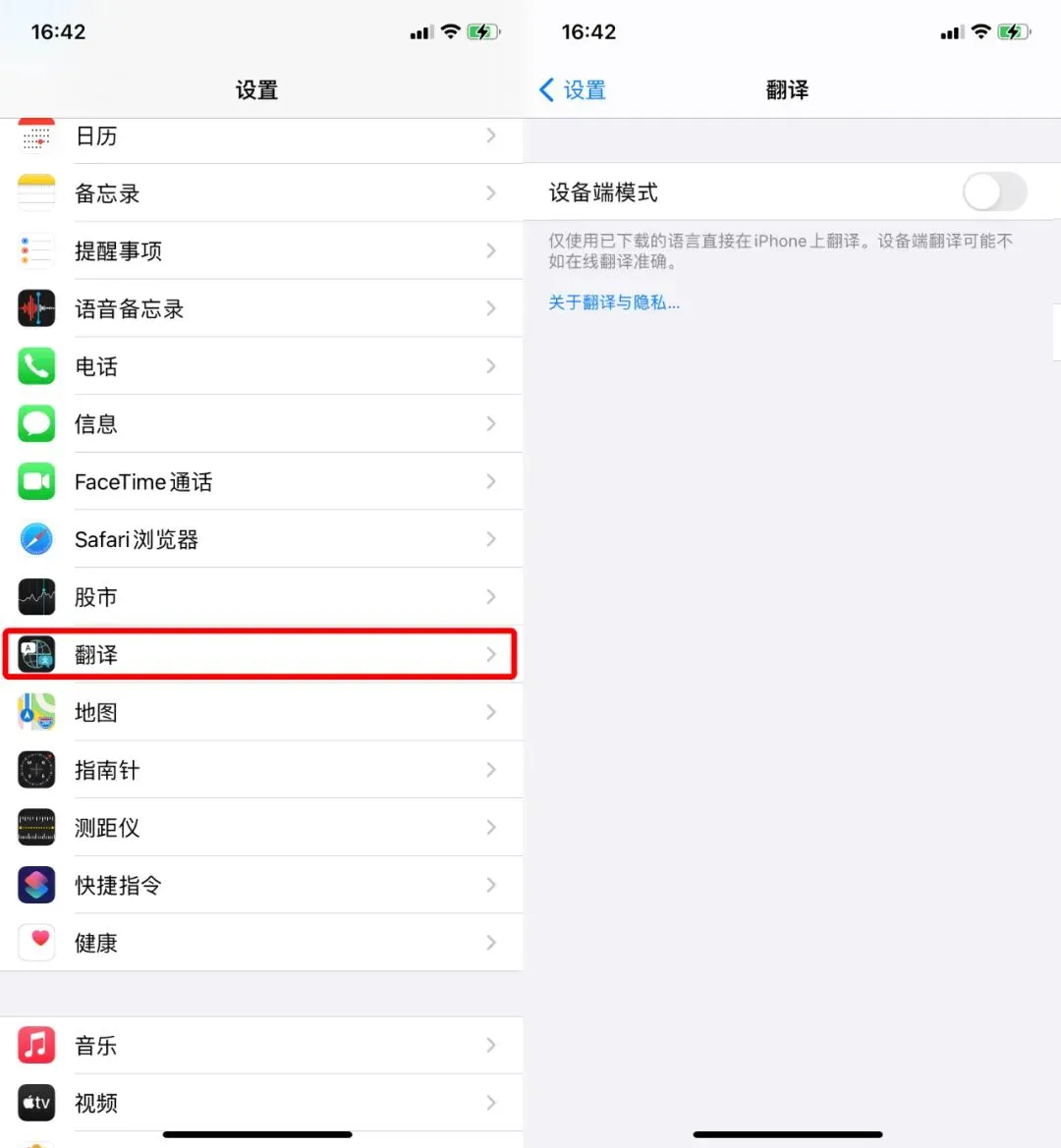Tap the Apple TV (视频) icon

(x=36, y=1103)
